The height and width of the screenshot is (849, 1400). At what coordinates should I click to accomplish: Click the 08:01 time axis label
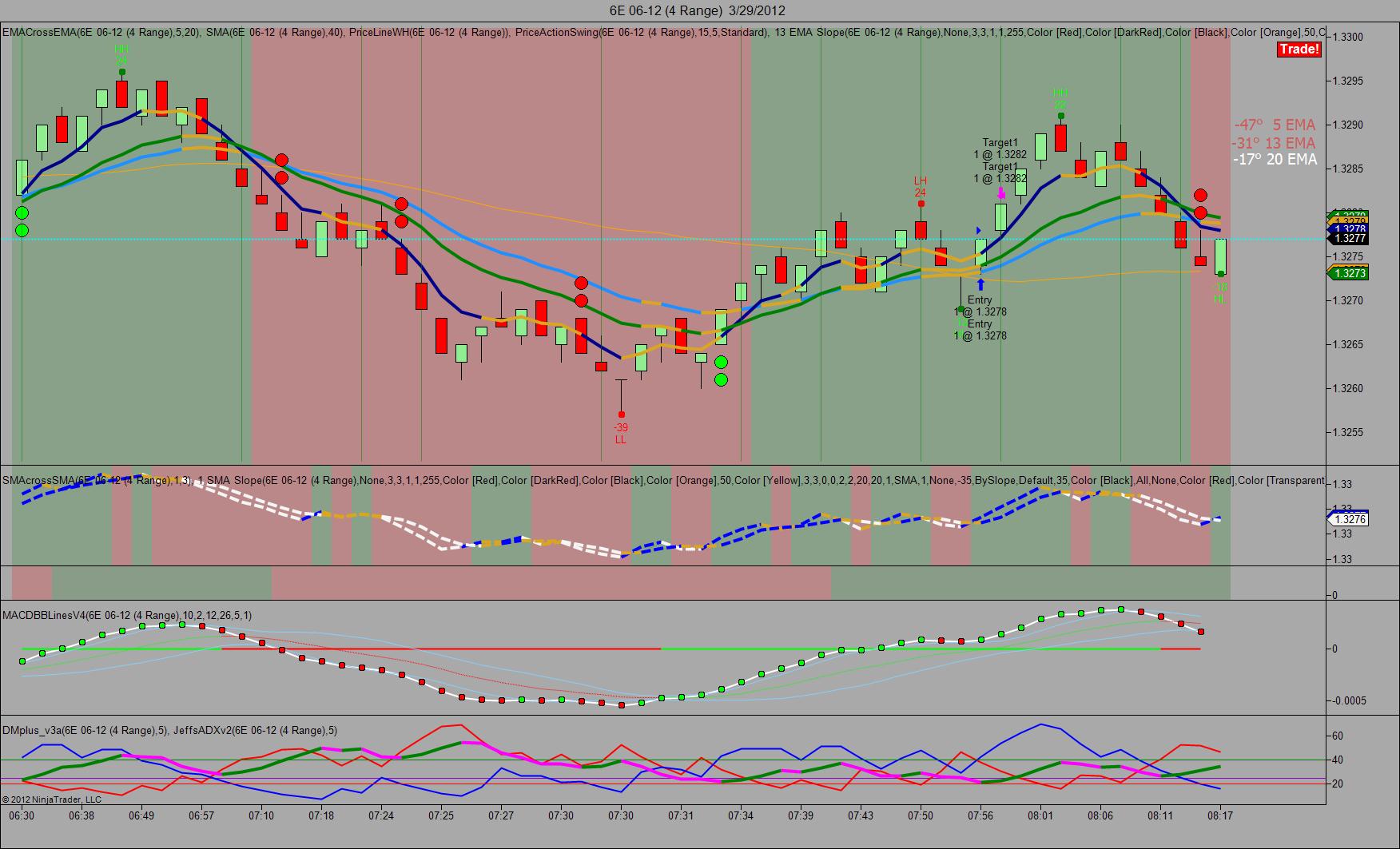pyautogui.click(x=1040, y=815)
